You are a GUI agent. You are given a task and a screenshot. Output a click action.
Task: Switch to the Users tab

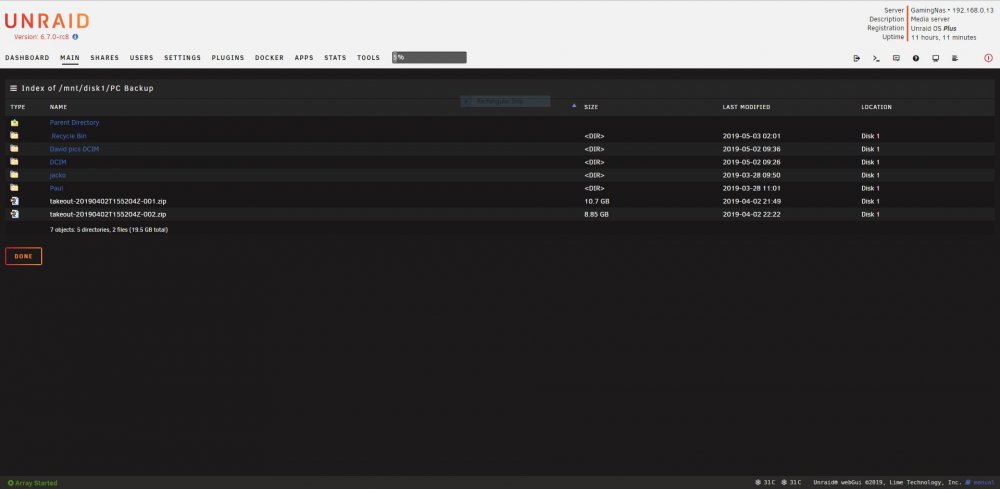(142, 58)
